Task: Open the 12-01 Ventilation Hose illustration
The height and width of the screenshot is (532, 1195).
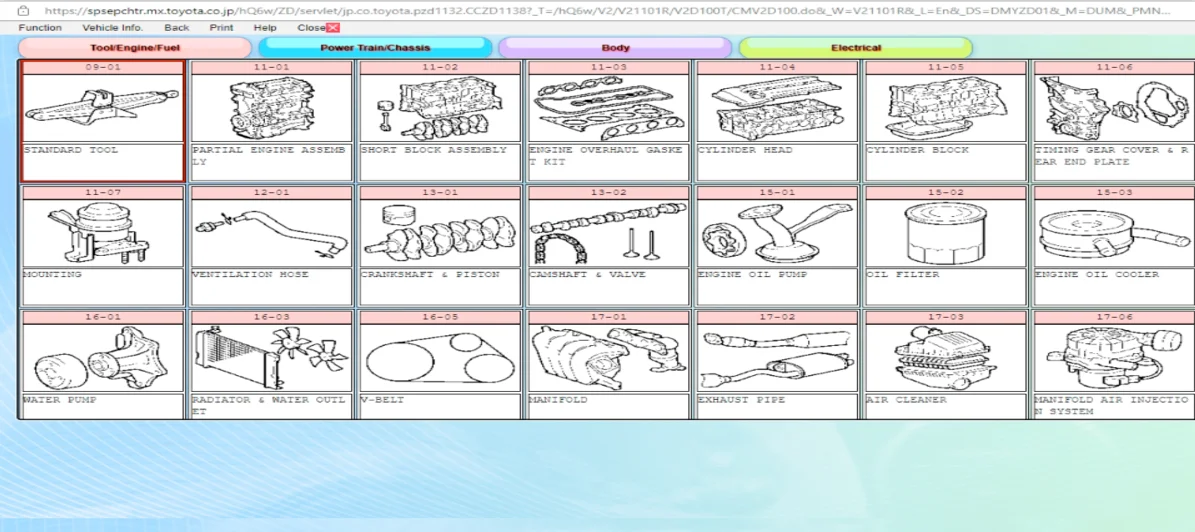Action: pyautogui.click(x=271, y=232)
